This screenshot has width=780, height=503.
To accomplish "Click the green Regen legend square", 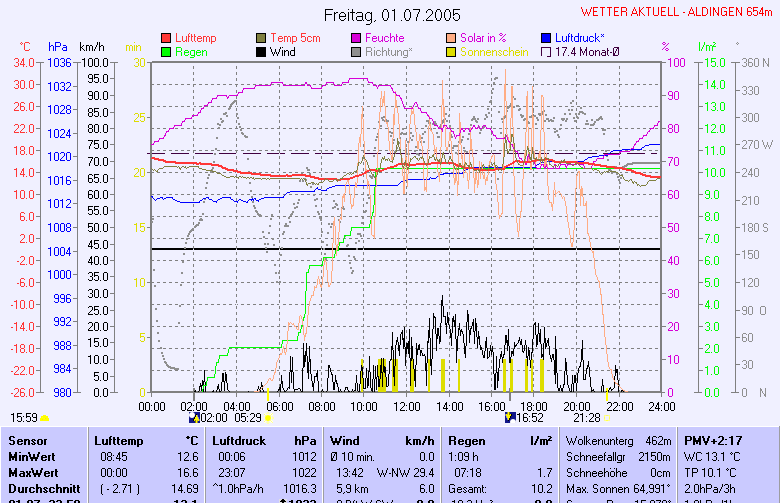I will (166, 51).
